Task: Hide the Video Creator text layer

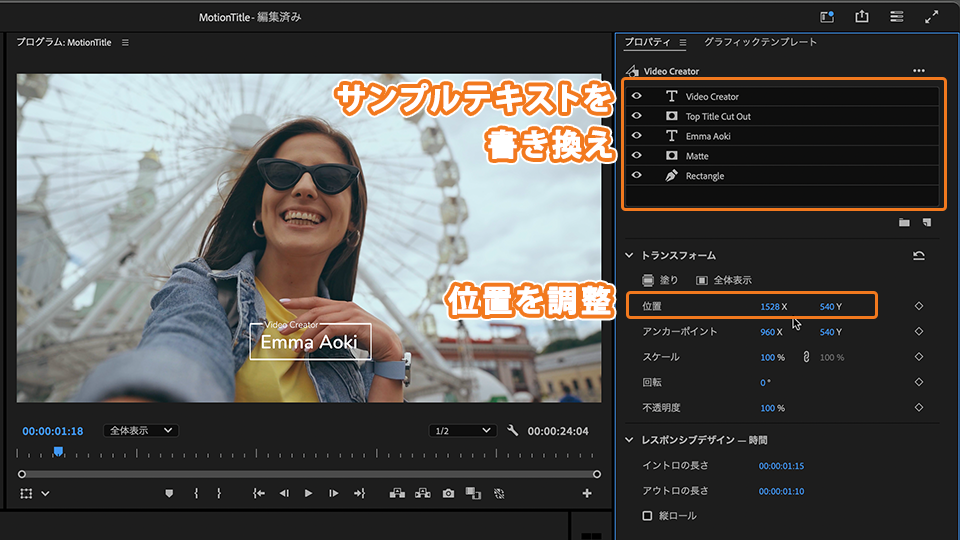Action: click(636, 96)
